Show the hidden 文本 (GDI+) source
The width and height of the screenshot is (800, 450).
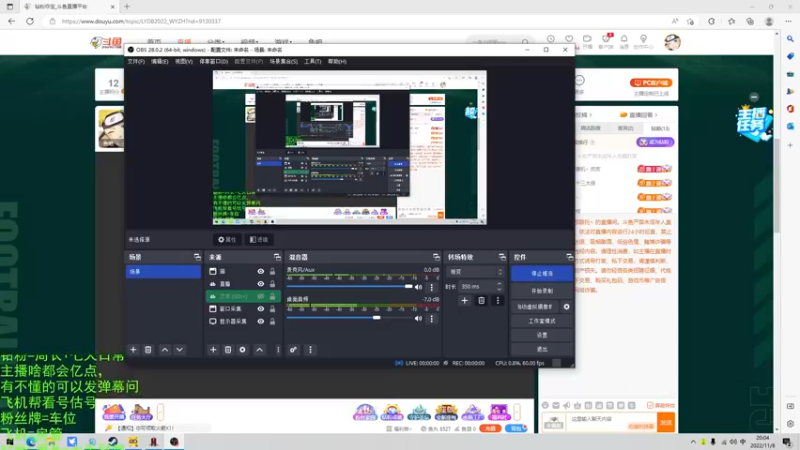(x=261, y=296)
